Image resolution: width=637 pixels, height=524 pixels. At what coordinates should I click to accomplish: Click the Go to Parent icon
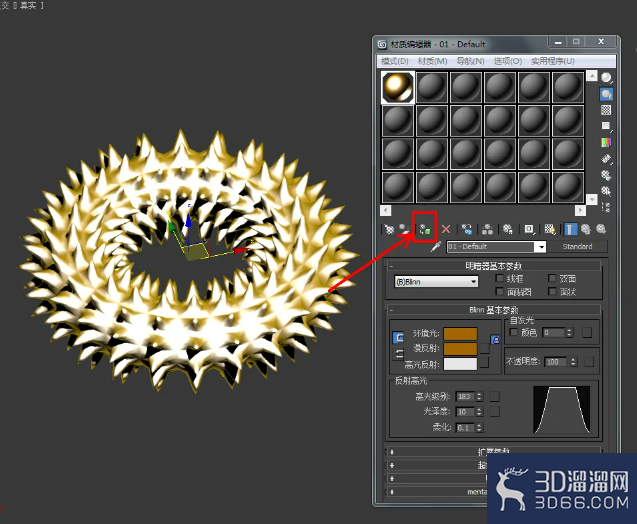click(585, 230)
